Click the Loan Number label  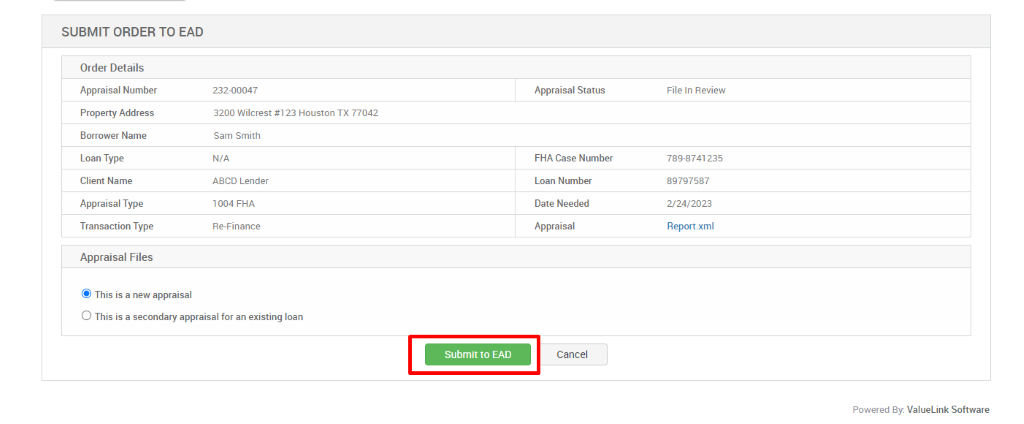click(563, 181)
